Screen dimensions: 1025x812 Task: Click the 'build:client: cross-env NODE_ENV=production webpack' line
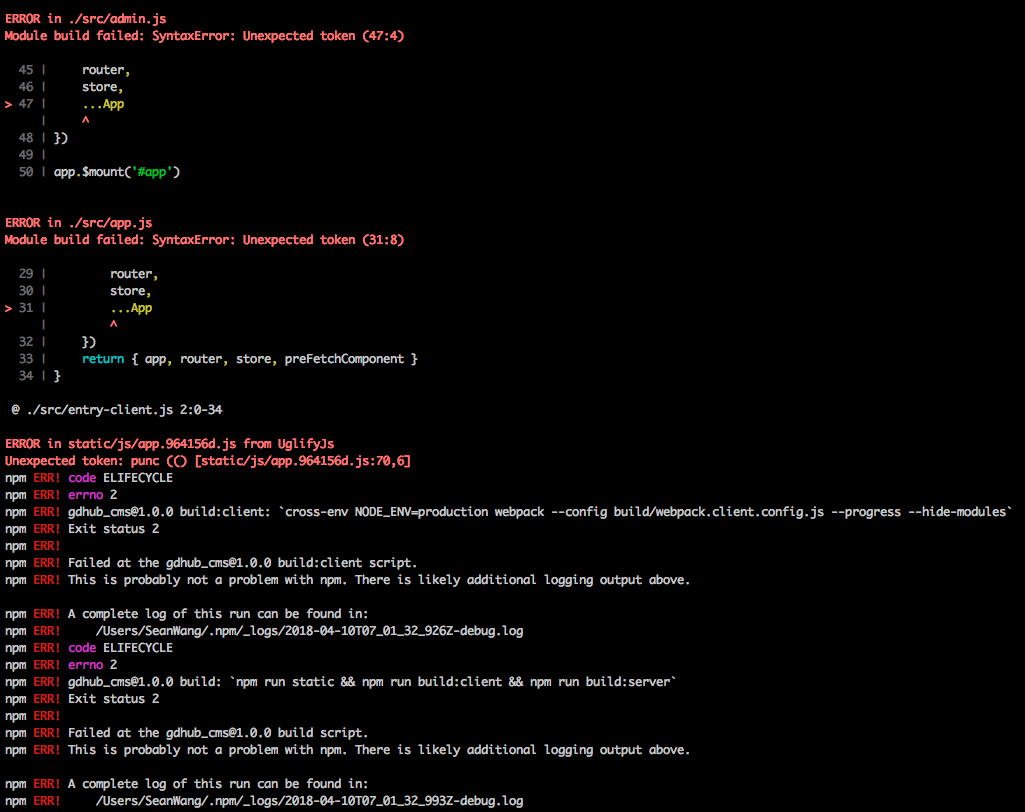pos(509,512)
